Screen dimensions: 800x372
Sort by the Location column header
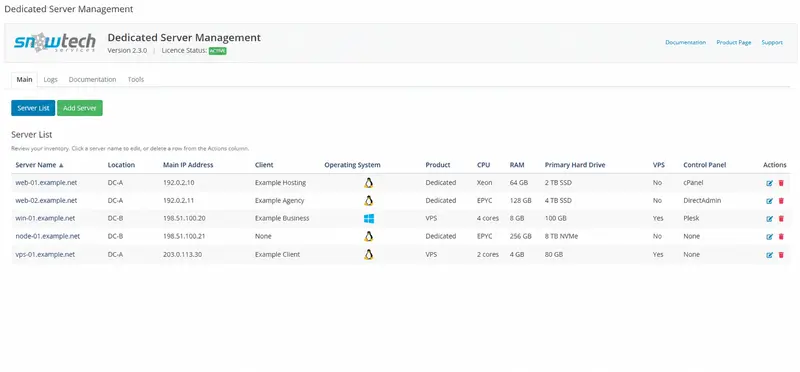click(x=121, y=165)
